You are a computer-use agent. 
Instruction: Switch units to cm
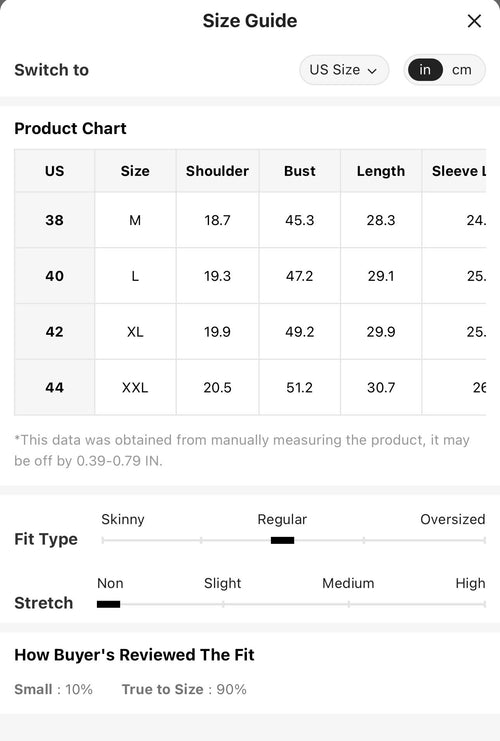[462, 70]
